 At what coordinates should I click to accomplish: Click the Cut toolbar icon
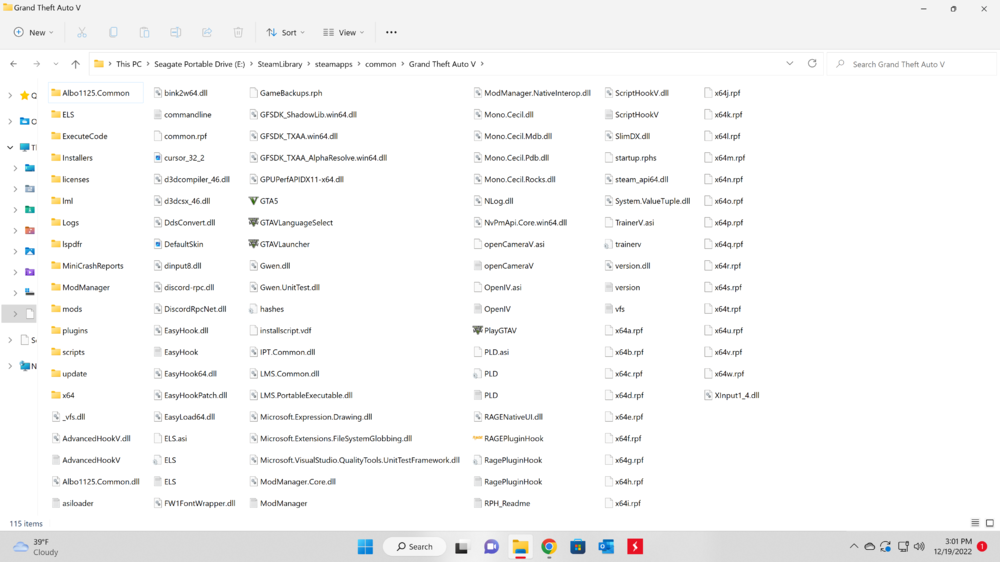click(x=82, y=33)
